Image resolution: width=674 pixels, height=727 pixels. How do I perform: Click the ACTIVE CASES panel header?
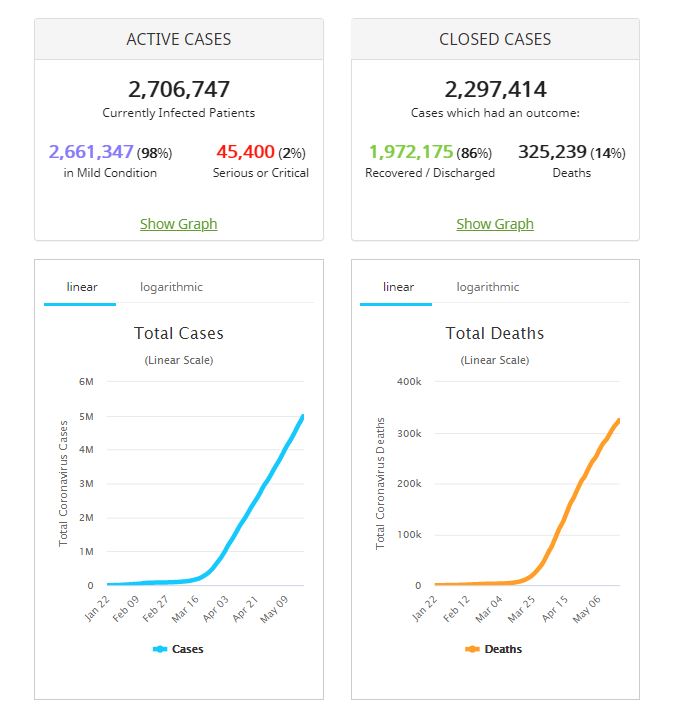(x=178, y=40)
